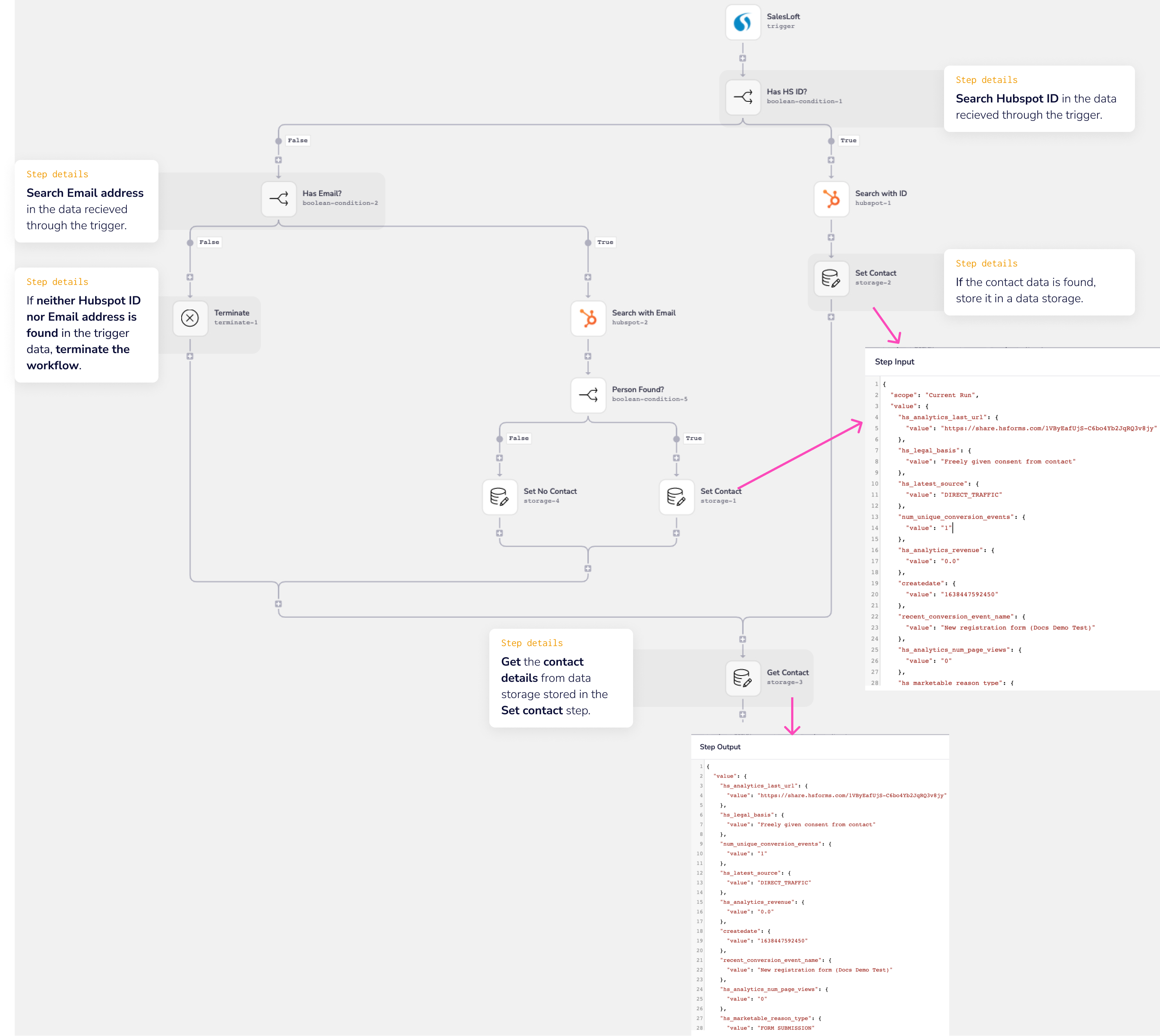Image resolution: width=1160 pixels, height=1036 pixels.
Task: Select the Person Found? branch condition icon
Action: [x=588, y=394]
